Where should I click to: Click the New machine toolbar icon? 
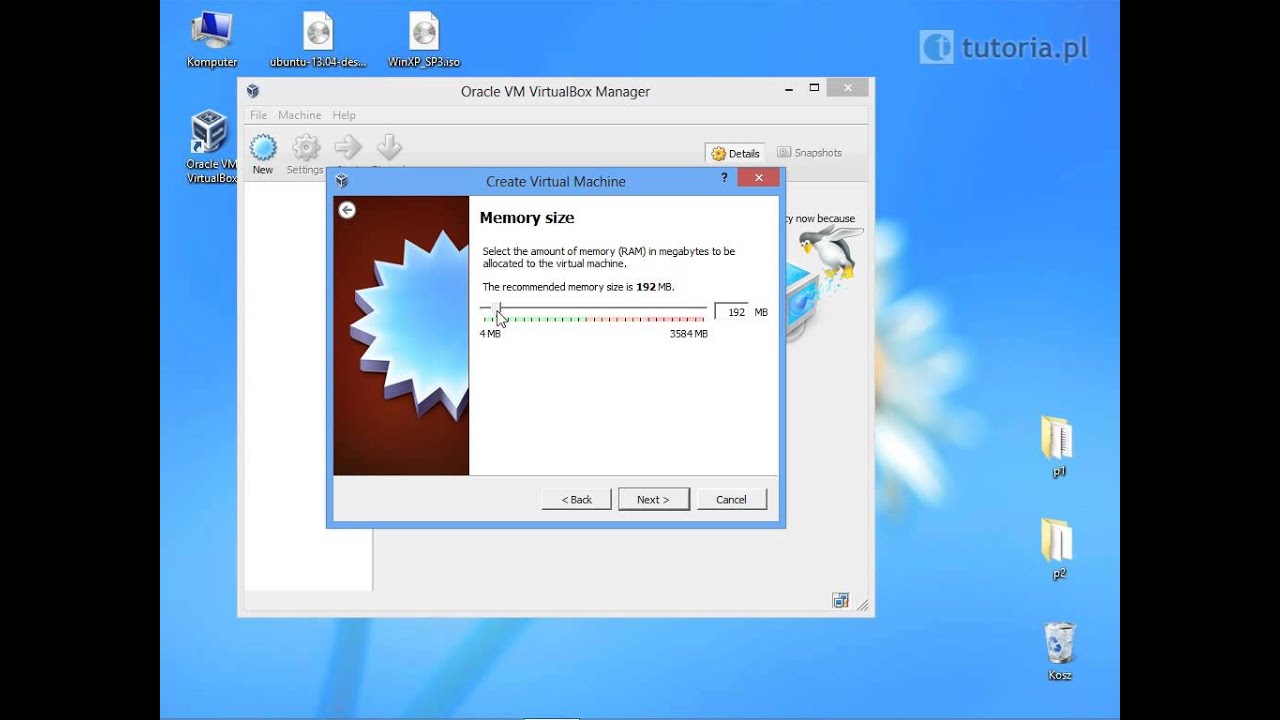click(x=263, y=148)
